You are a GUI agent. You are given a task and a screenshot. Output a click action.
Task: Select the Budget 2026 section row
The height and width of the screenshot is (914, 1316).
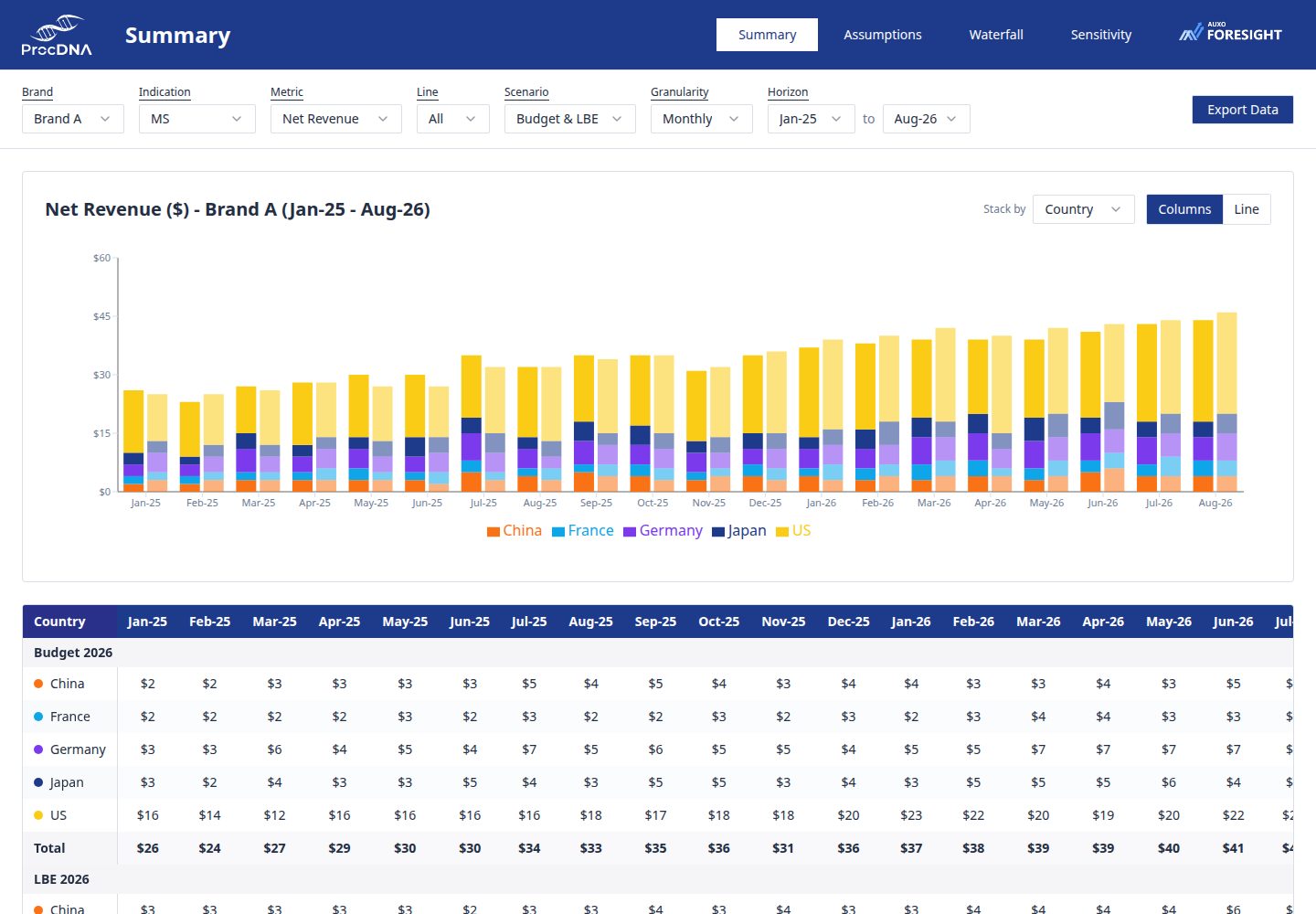(x=658, y=653)
